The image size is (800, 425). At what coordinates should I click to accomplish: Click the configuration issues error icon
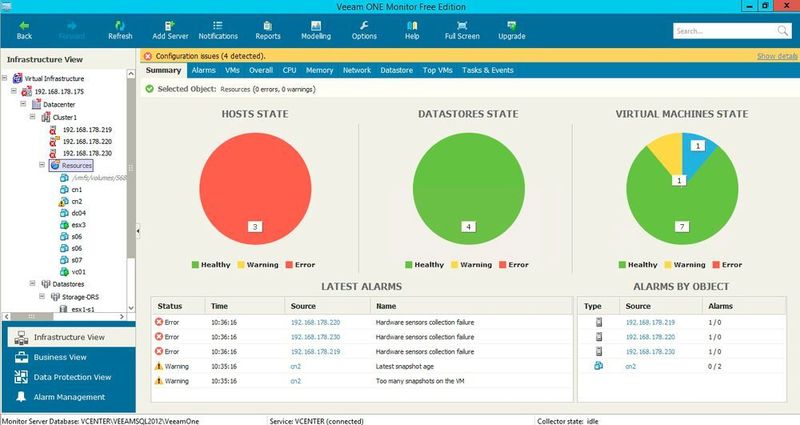[148, 56]
